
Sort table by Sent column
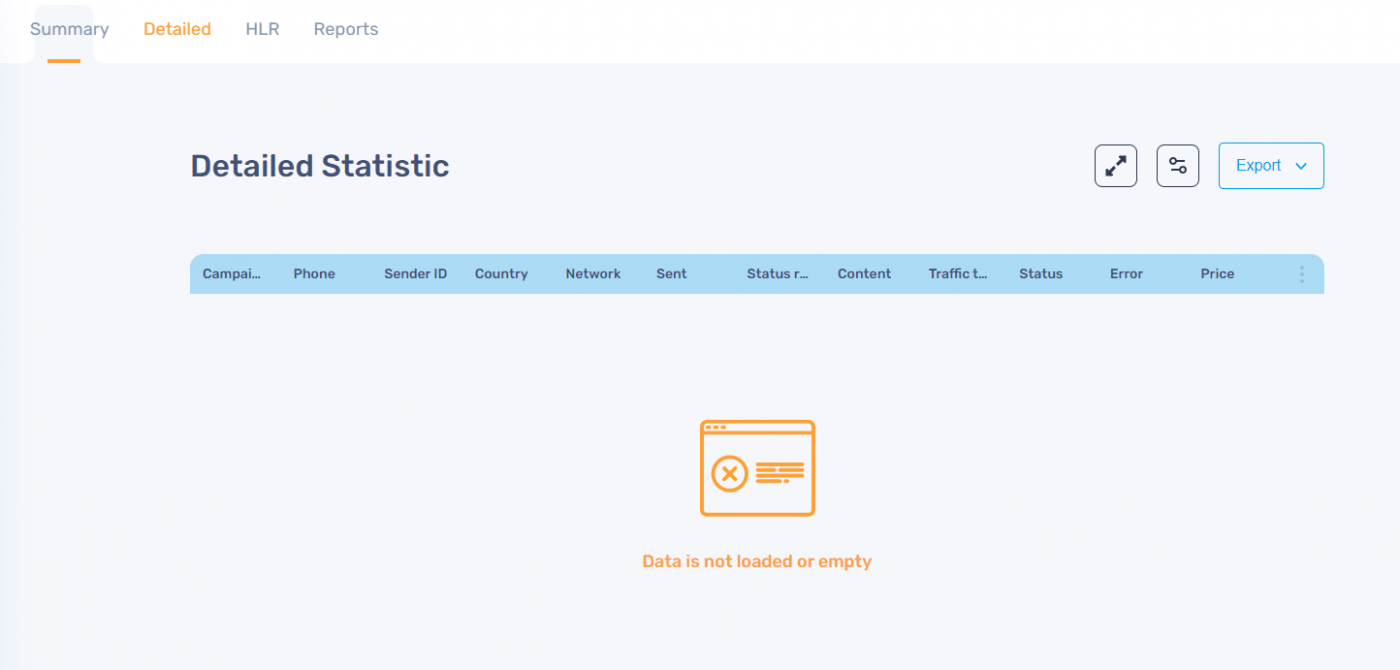[671, 274]
